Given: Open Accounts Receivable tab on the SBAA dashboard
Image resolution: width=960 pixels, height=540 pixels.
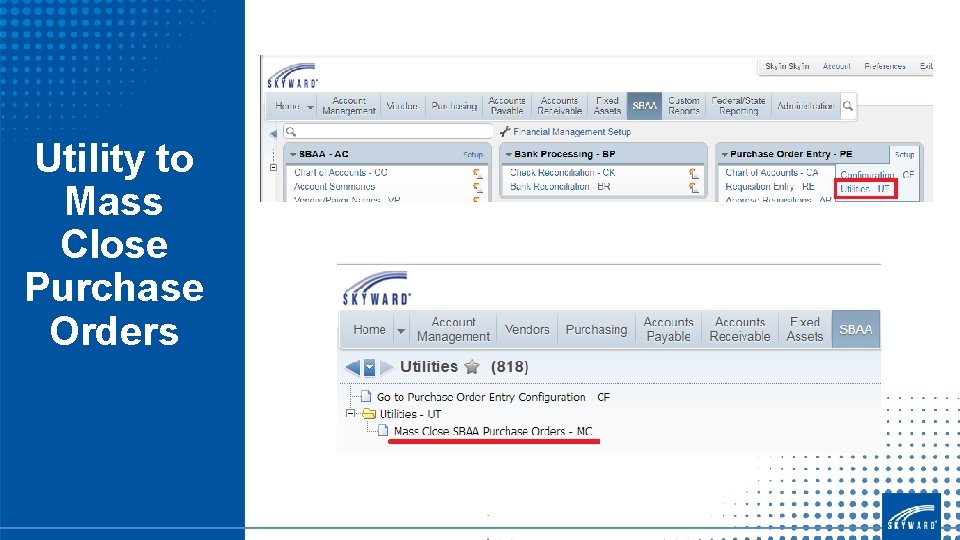Looking at the screenshot, I should pyautogui.click(x=560, y=106).
